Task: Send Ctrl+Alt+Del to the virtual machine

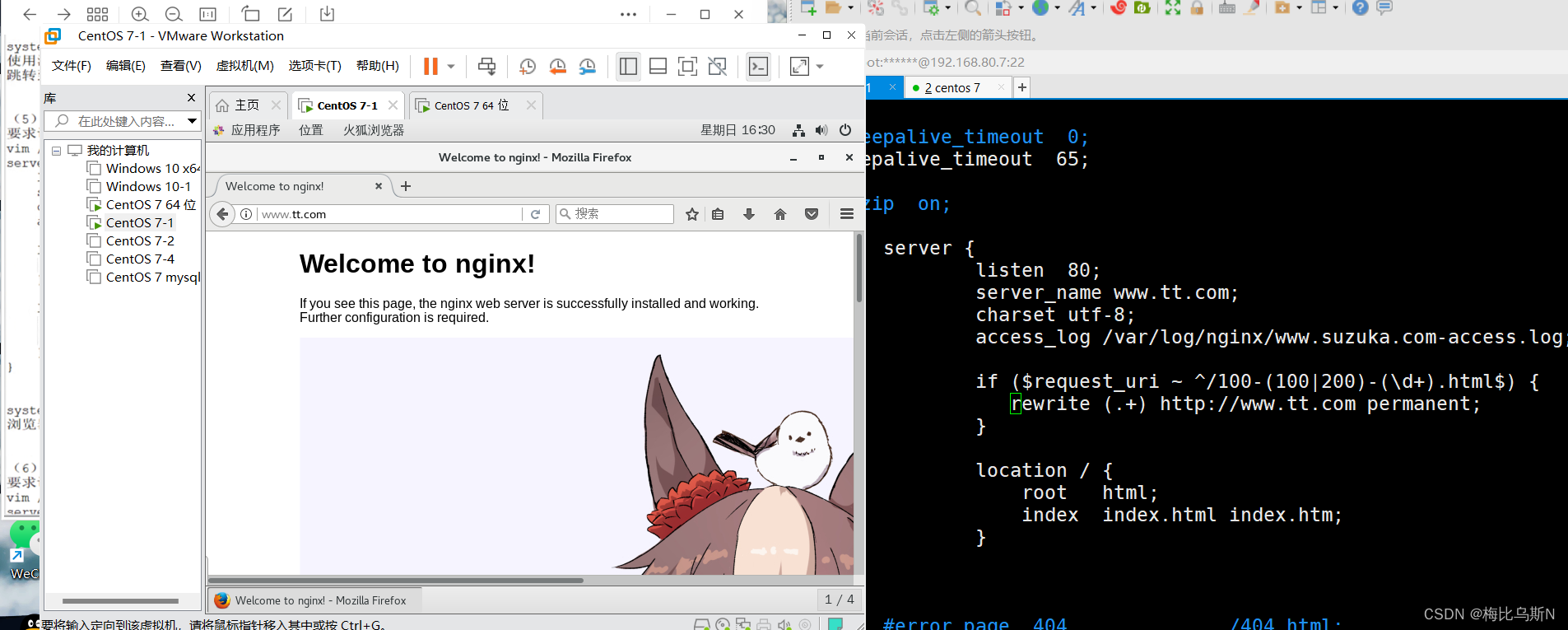Action: coord(486,66)
